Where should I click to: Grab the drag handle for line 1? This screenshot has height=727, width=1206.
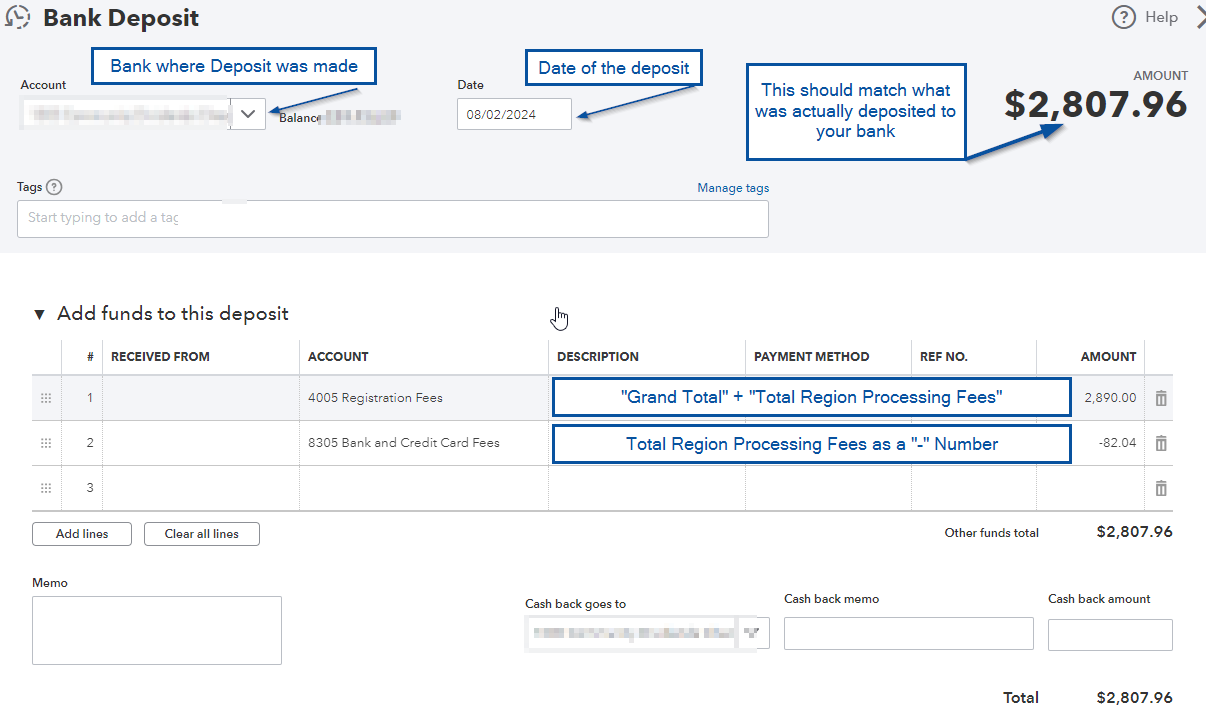[x=45, y=398]
